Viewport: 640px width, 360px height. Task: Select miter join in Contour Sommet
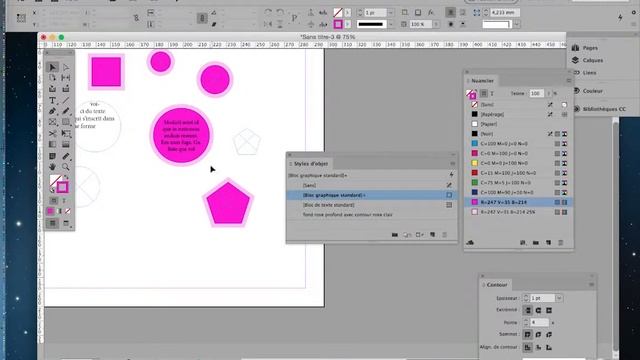528,335
